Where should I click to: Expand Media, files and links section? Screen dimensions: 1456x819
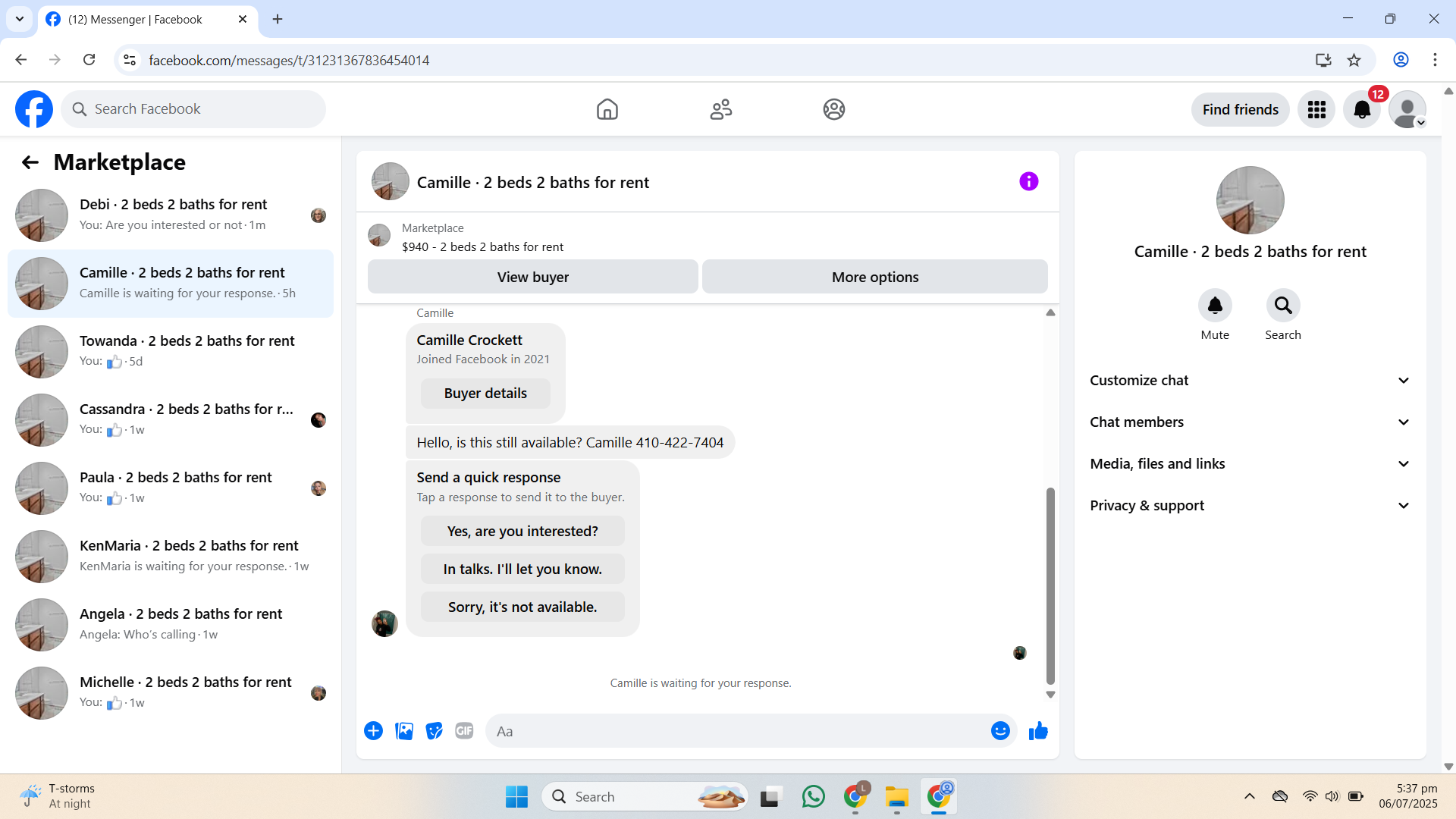click(1250, 464)
